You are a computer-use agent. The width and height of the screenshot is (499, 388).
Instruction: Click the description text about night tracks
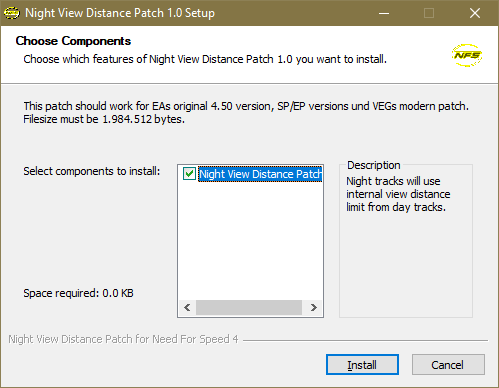398,194
